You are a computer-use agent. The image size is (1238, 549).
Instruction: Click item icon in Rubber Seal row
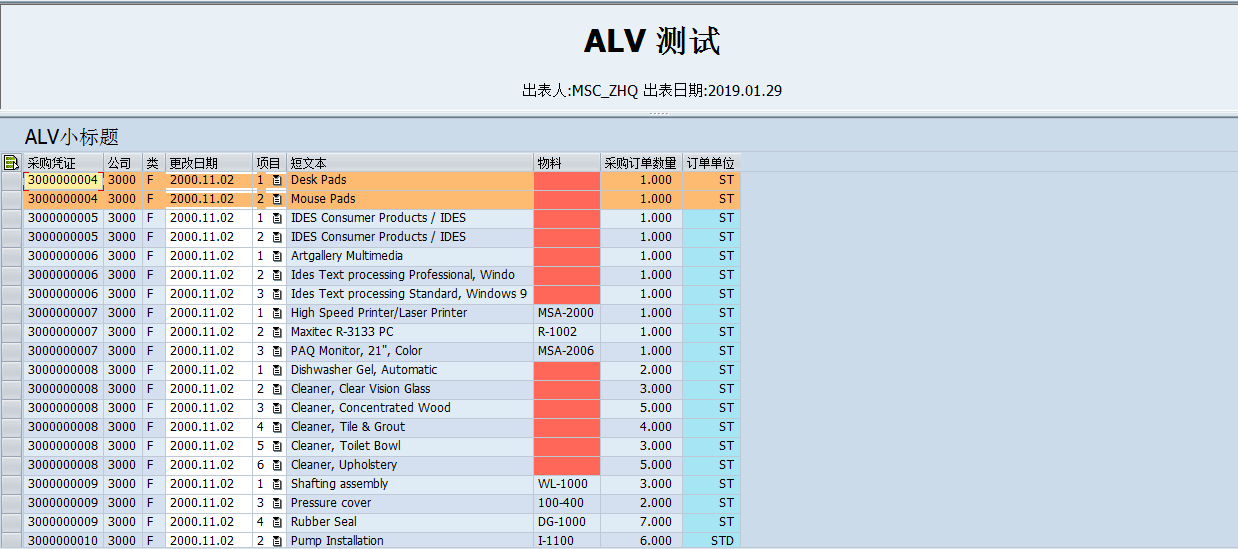click(277, 522)
